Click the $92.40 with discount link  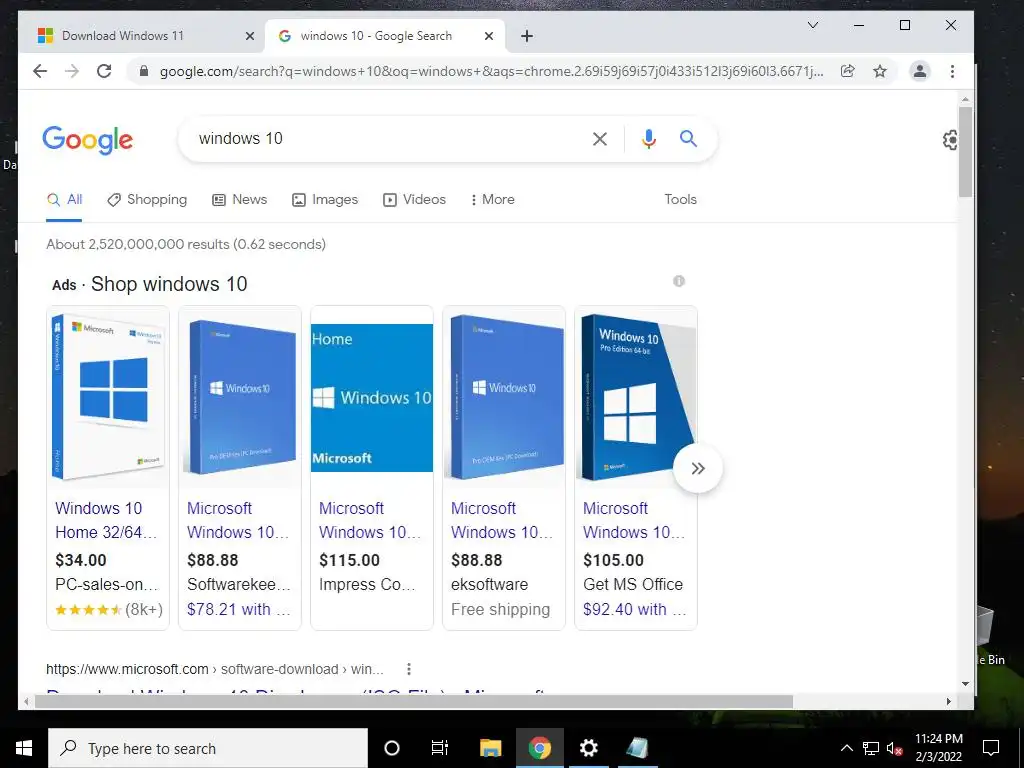634,609
